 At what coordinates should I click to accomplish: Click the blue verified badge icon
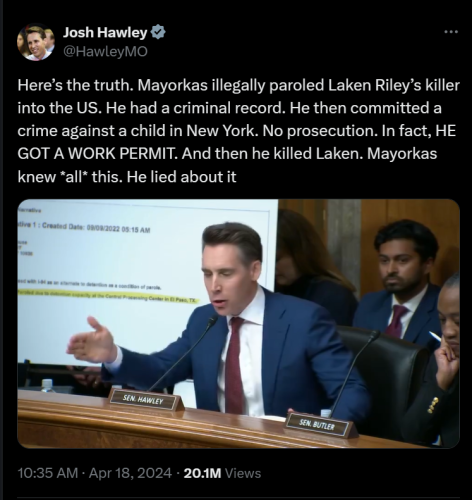point(158,32)
